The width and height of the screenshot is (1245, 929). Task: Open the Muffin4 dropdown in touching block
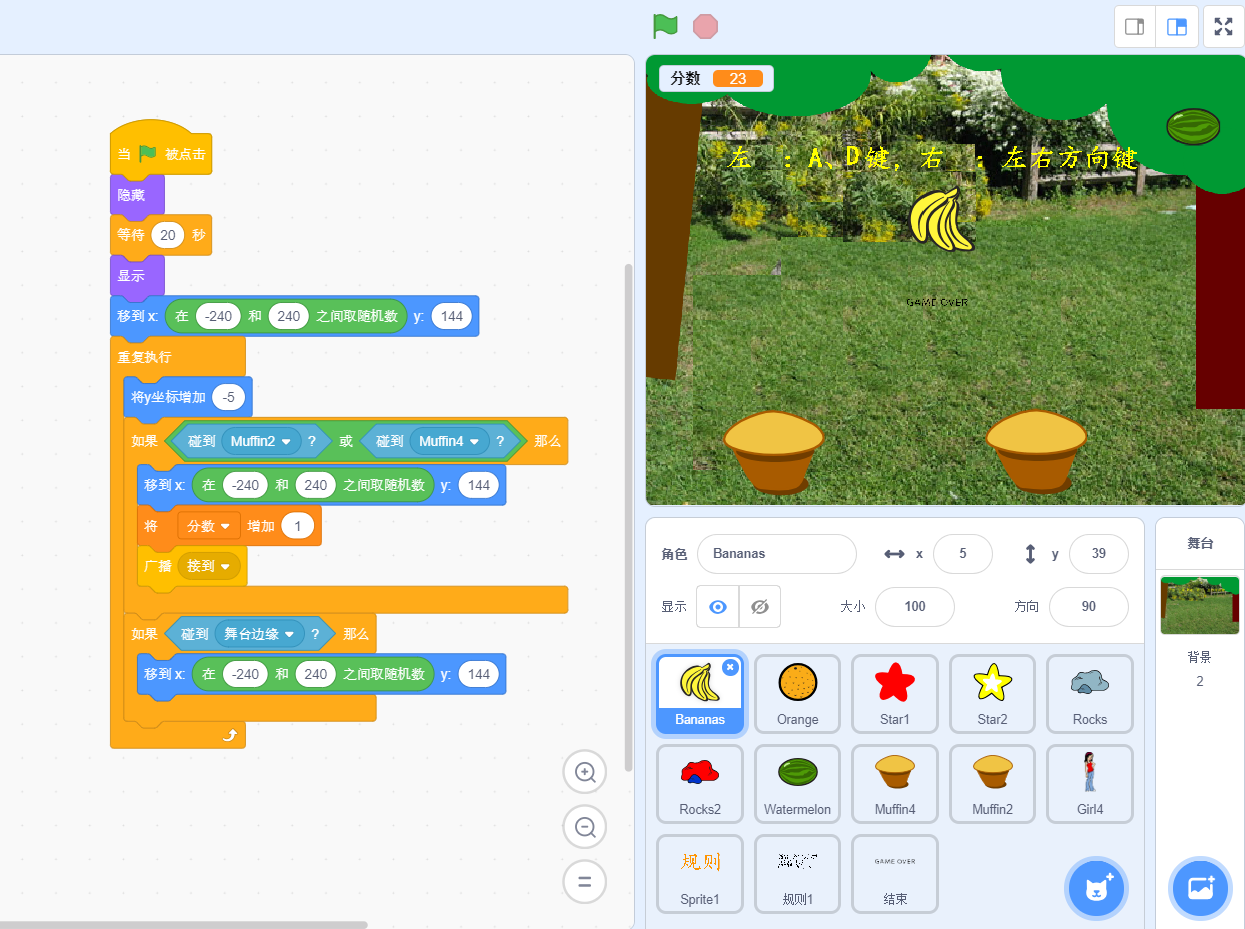click(475, 441)
